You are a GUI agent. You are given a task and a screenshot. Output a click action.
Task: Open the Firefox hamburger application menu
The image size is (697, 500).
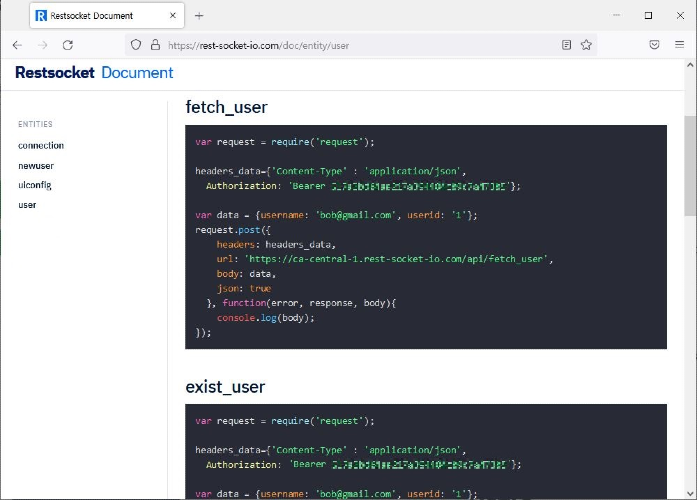point(680,45)
